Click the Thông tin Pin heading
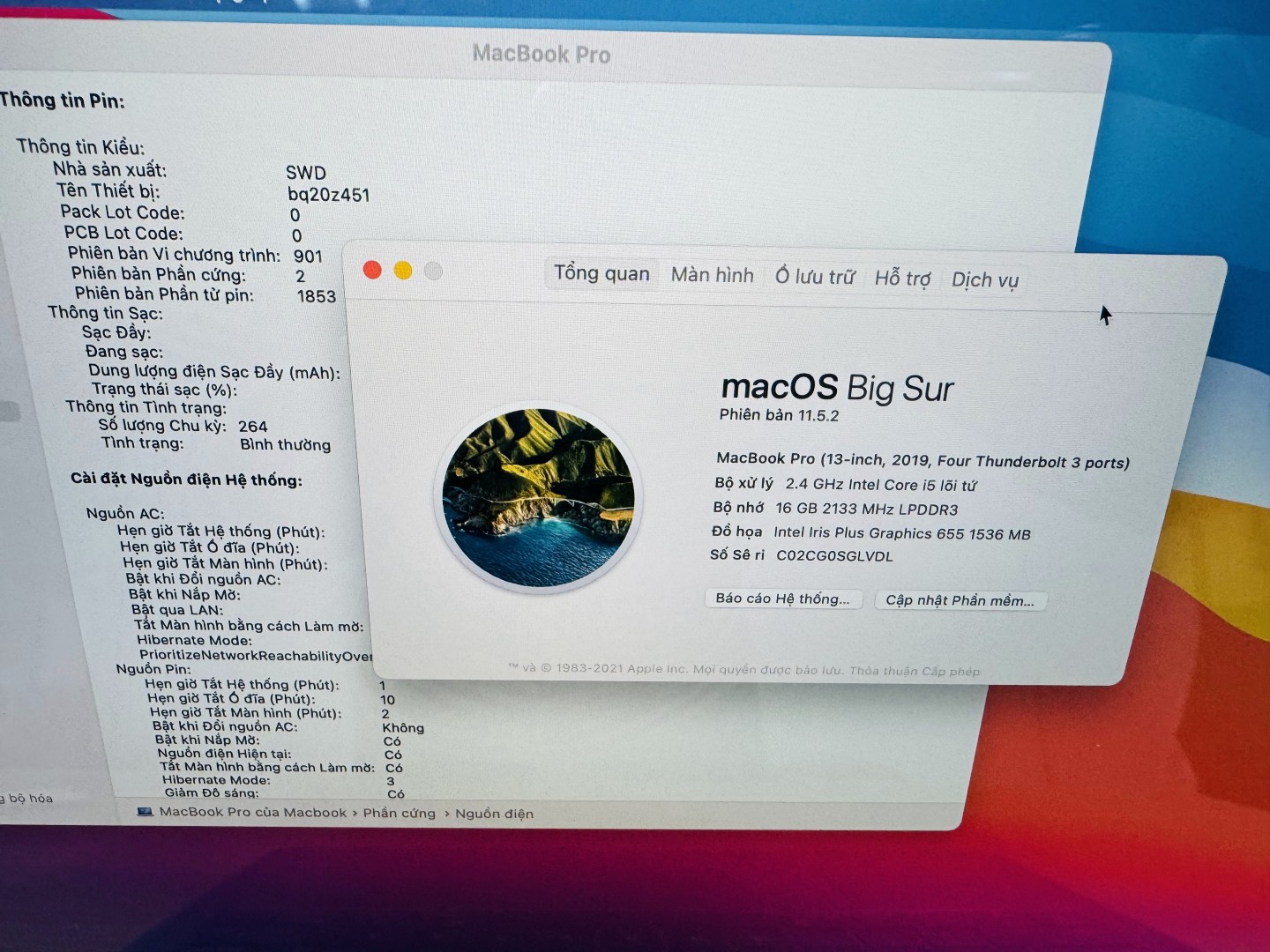This screenshot has width=1270, height=952. click(x=63, y=100)
